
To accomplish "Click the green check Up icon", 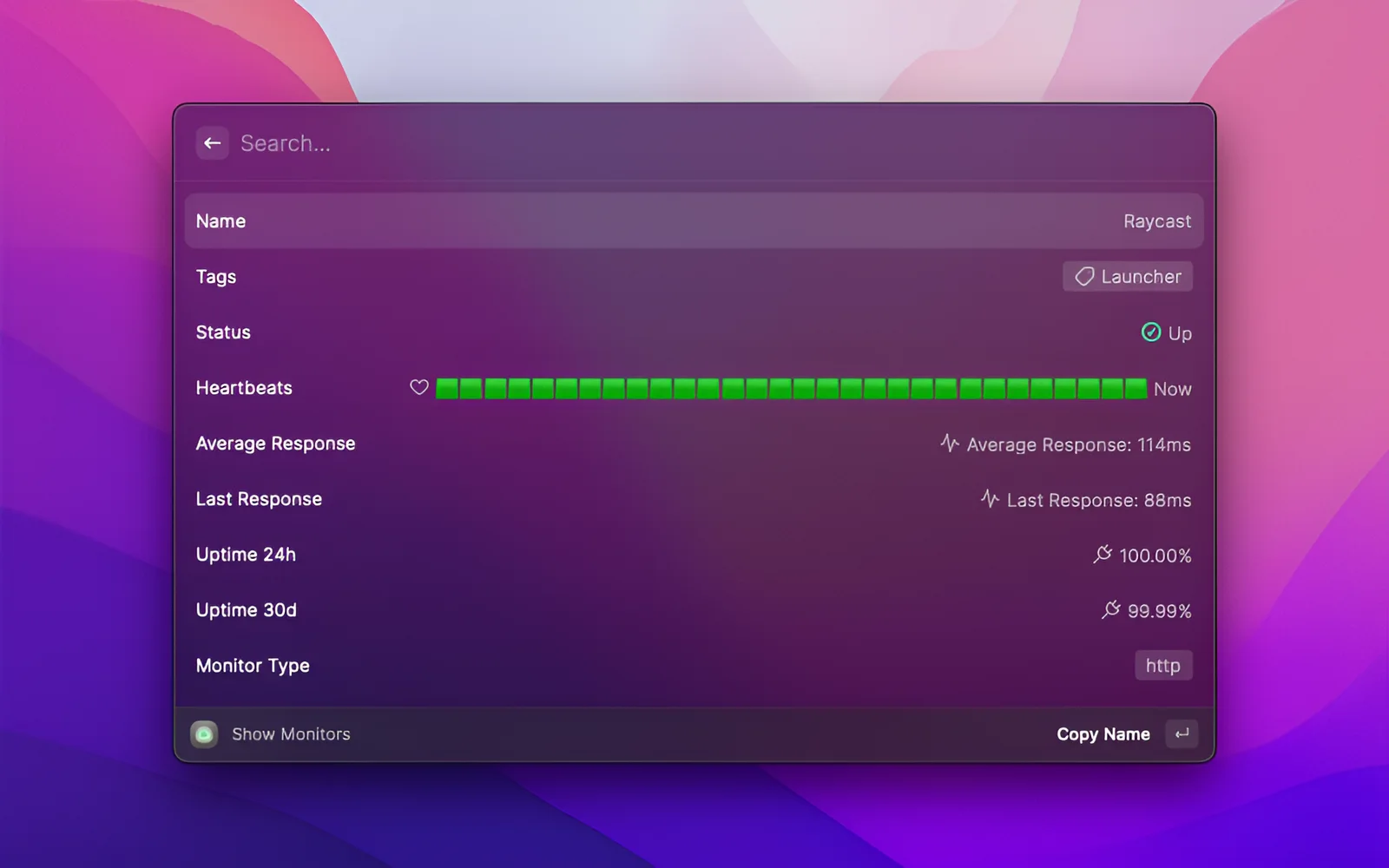I will (x=1151, y=332).
